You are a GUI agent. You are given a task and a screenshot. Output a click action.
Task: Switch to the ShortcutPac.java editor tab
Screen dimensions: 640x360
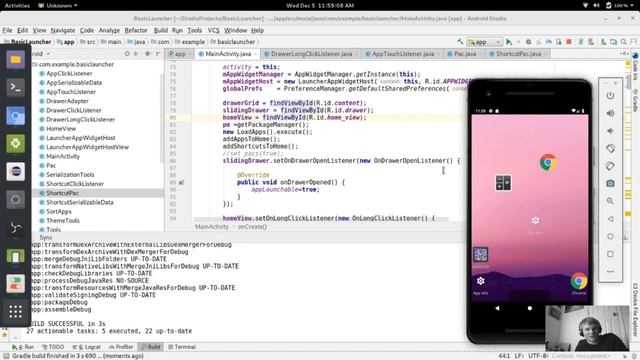pyautogui.click(x=518, y=53)
